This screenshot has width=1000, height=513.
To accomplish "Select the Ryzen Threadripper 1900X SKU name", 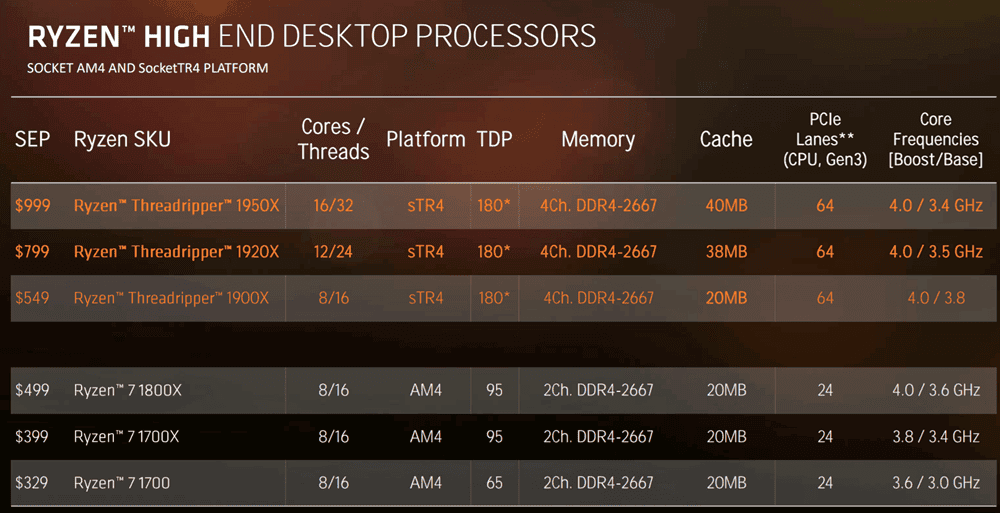I will click(177, 298).
